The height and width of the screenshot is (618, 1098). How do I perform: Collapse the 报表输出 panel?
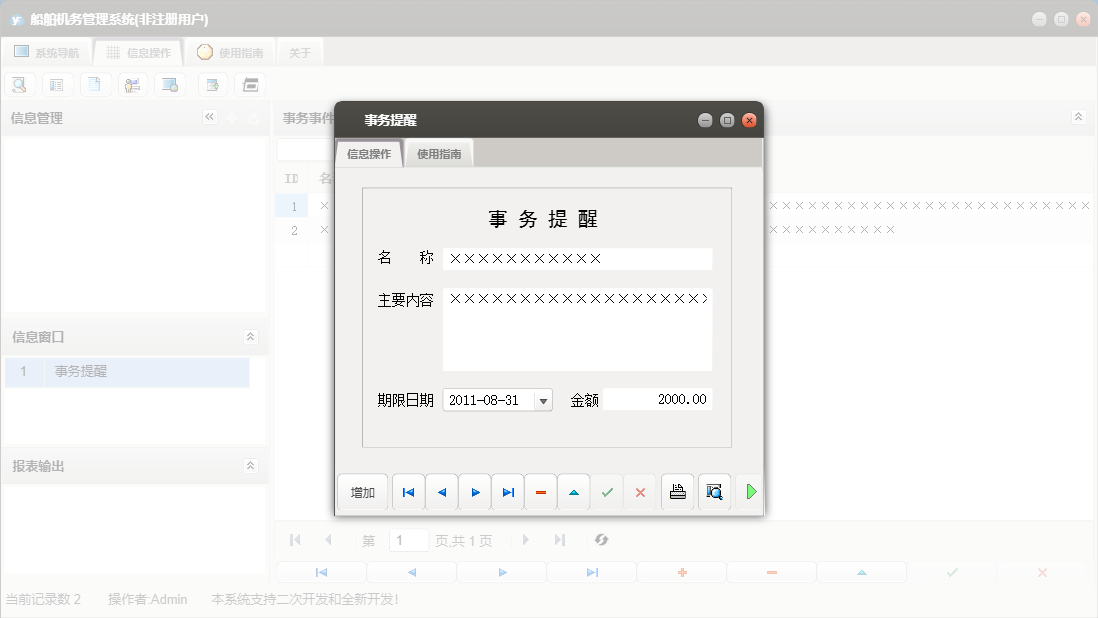click(x=251, y=465)
